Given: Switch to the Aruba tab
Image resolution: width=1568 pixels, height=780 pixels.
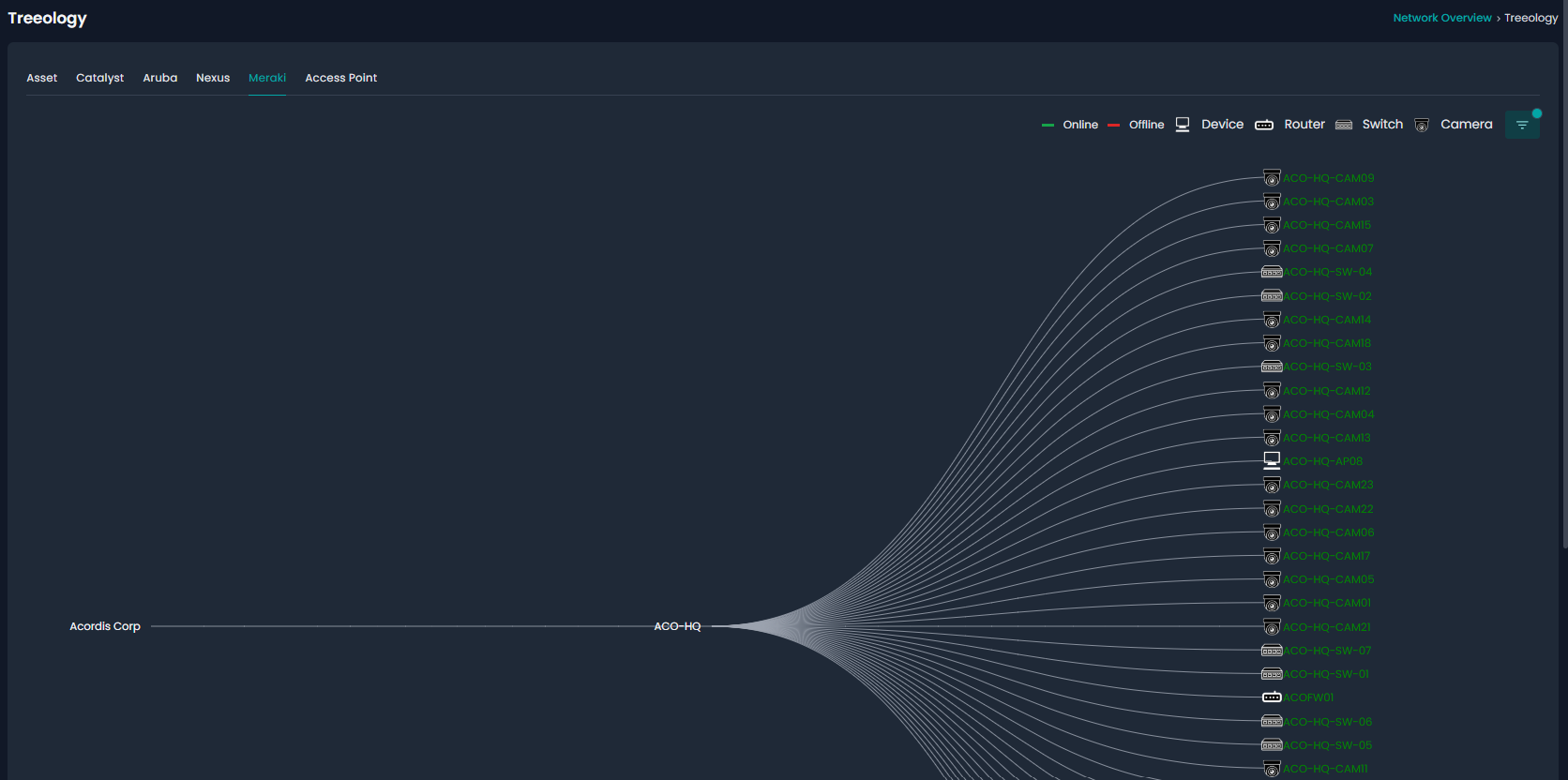Looking at the screenshot, I should (160, 78).
